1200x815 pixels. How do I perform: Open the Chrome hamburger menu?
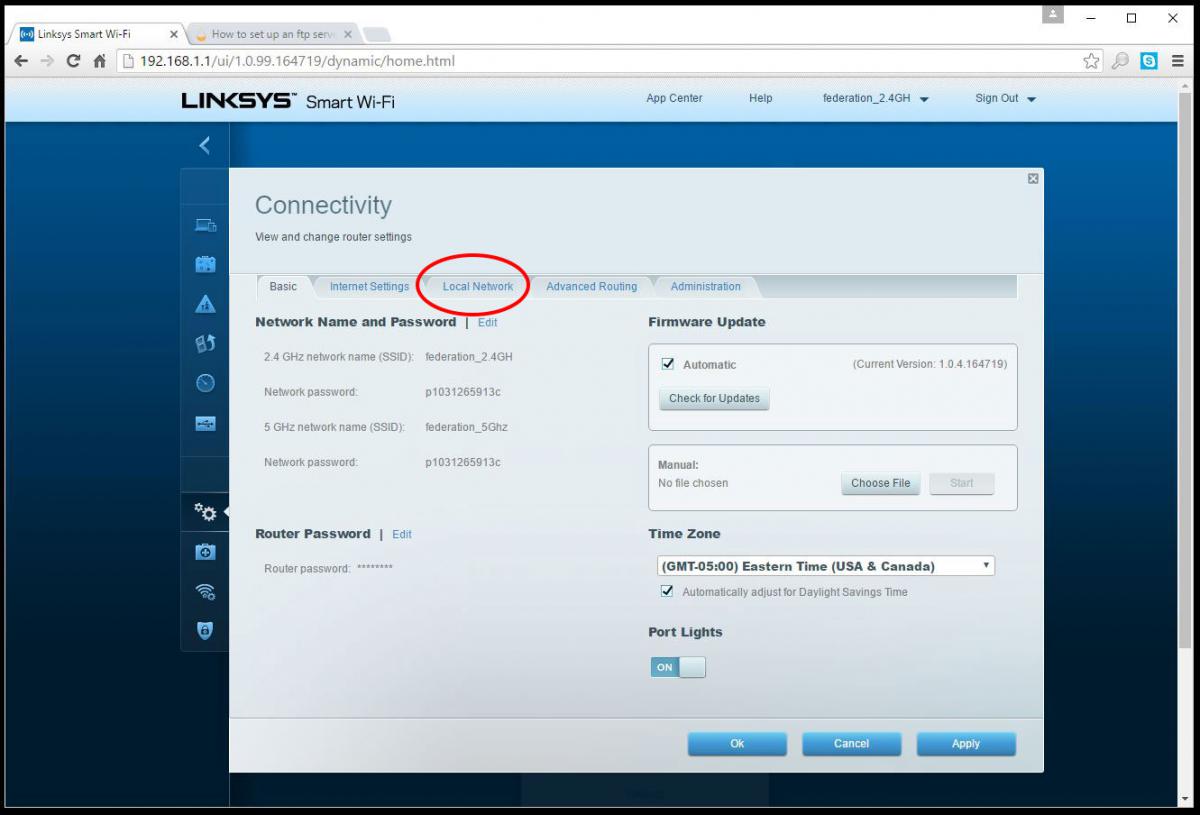(x=1178, y=61)
